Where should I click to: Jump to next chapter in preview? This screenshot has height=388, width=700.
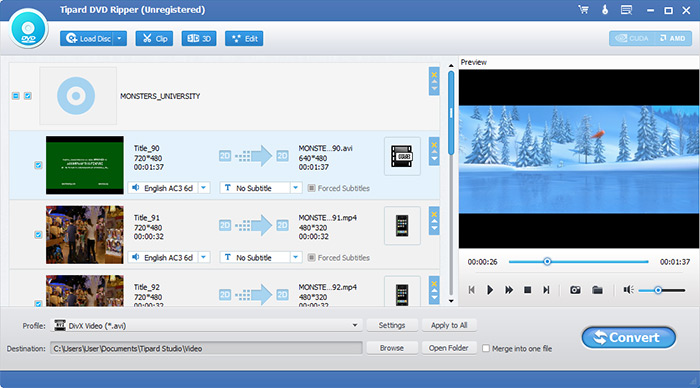pyautogui.click(x=546, y=290)
